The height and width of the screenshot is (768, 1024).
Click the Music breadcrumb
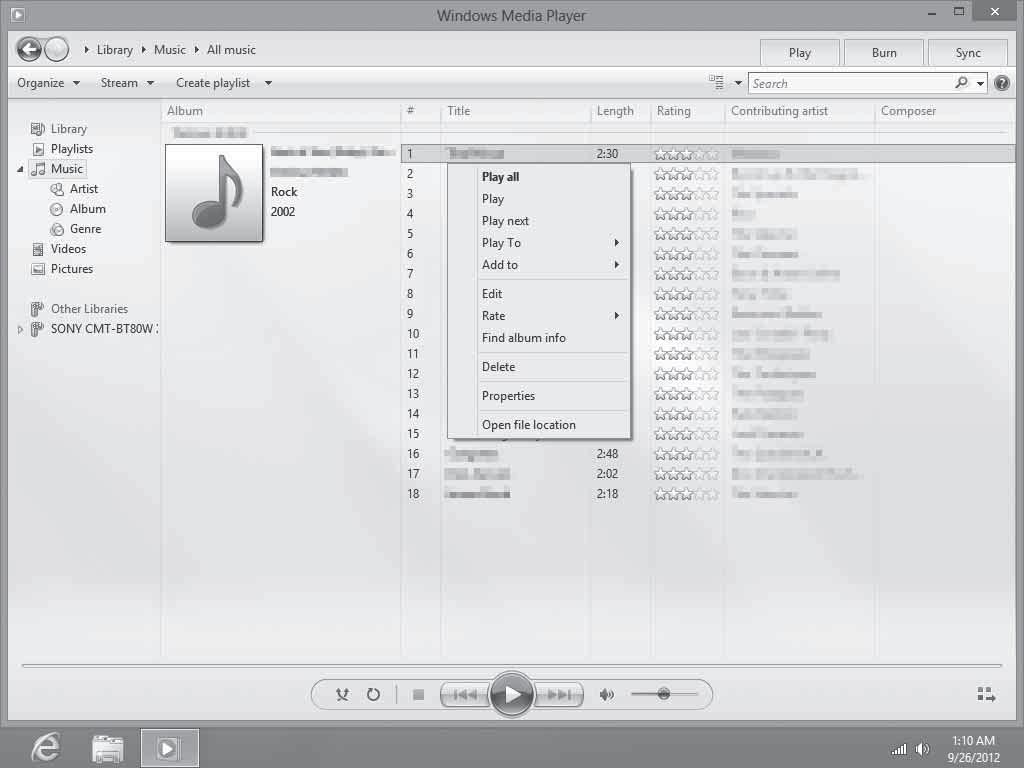click(170, 50)
